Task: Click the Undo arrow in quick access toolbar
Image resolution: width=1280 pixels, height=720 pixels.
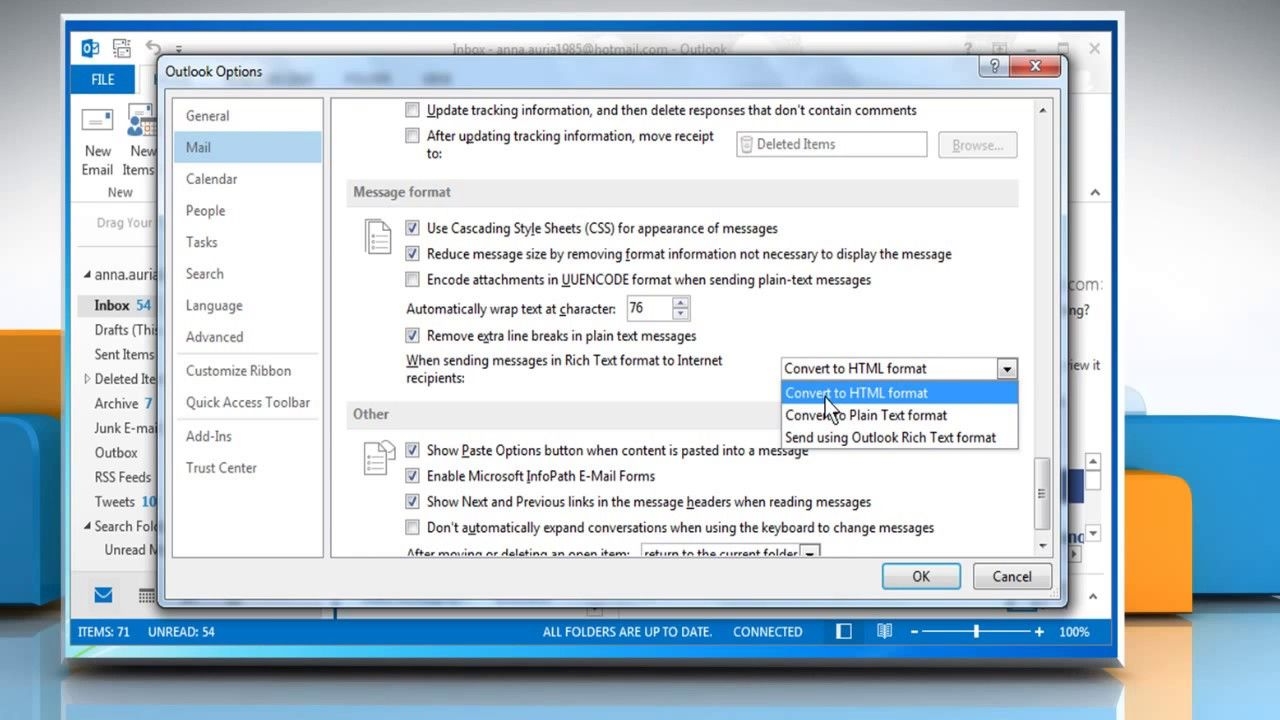Action: [x=153, y=47]
